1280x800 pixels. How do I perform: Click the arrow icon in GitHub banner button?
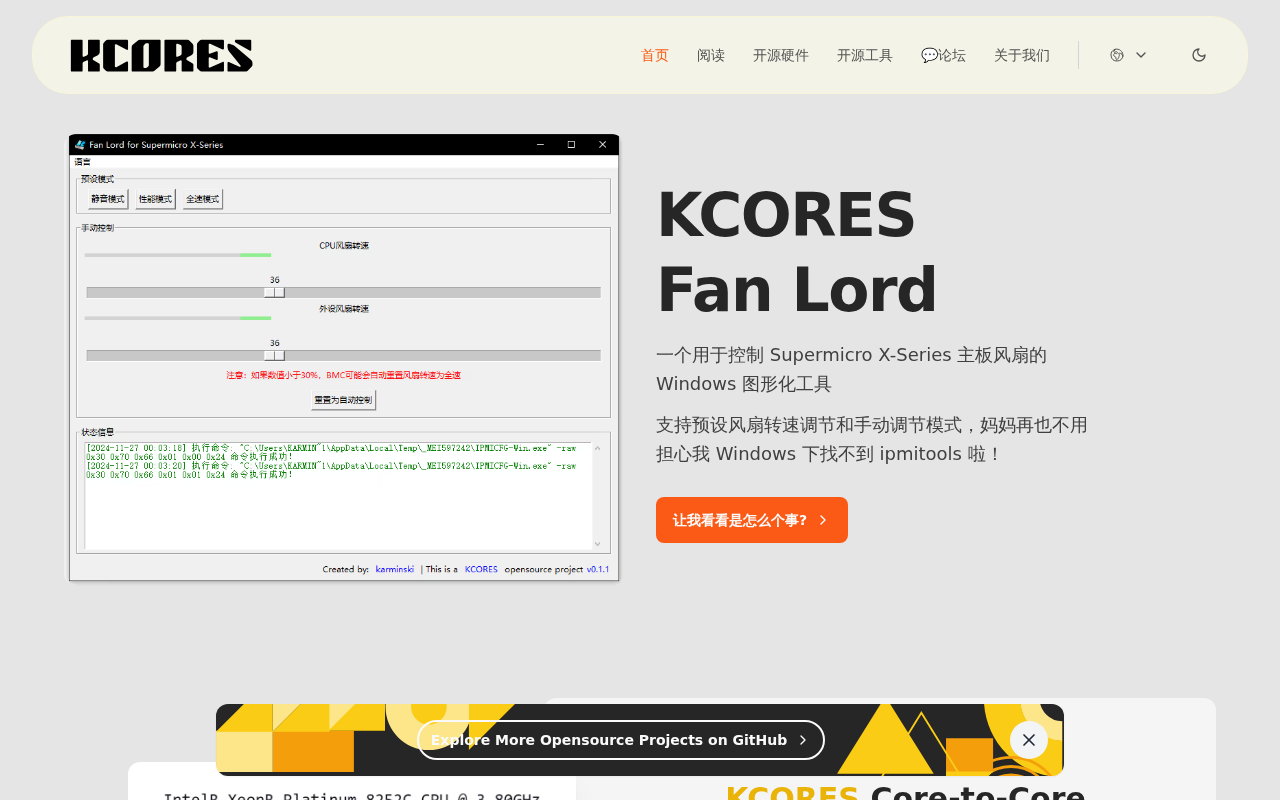[x=803, y=740]
